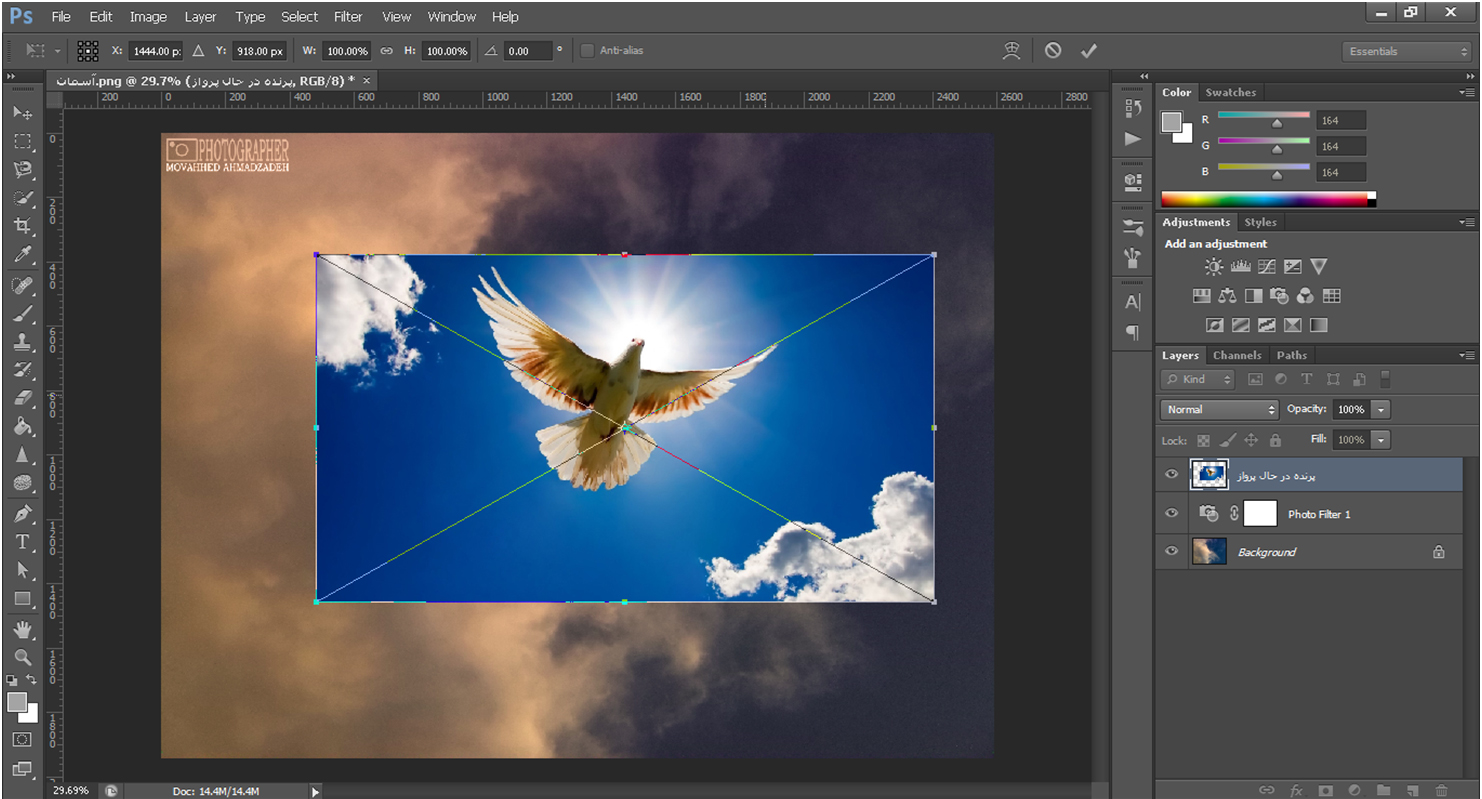Switch to the Paths tab
The image size is (1482, 799).
[x=1291, y=355]
